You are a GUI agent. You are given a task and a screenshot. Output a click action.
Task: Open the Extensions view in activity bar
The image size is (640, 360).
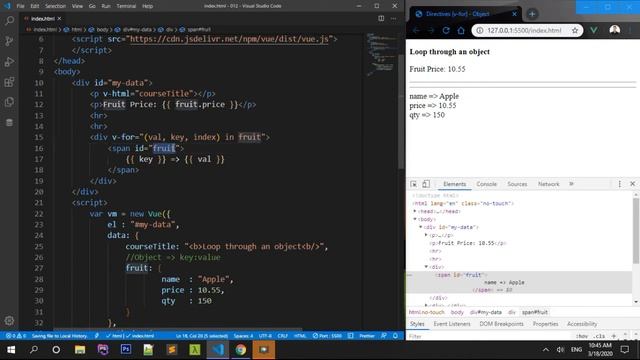[x=9, y=82]
